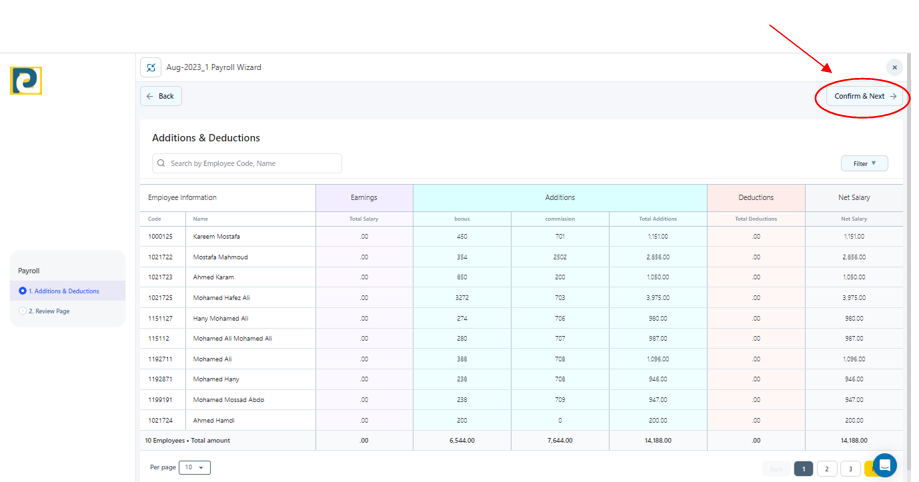Select Kareem Mostafa's employee row
This screenshot has width=919, height=482.
[217, 237]
